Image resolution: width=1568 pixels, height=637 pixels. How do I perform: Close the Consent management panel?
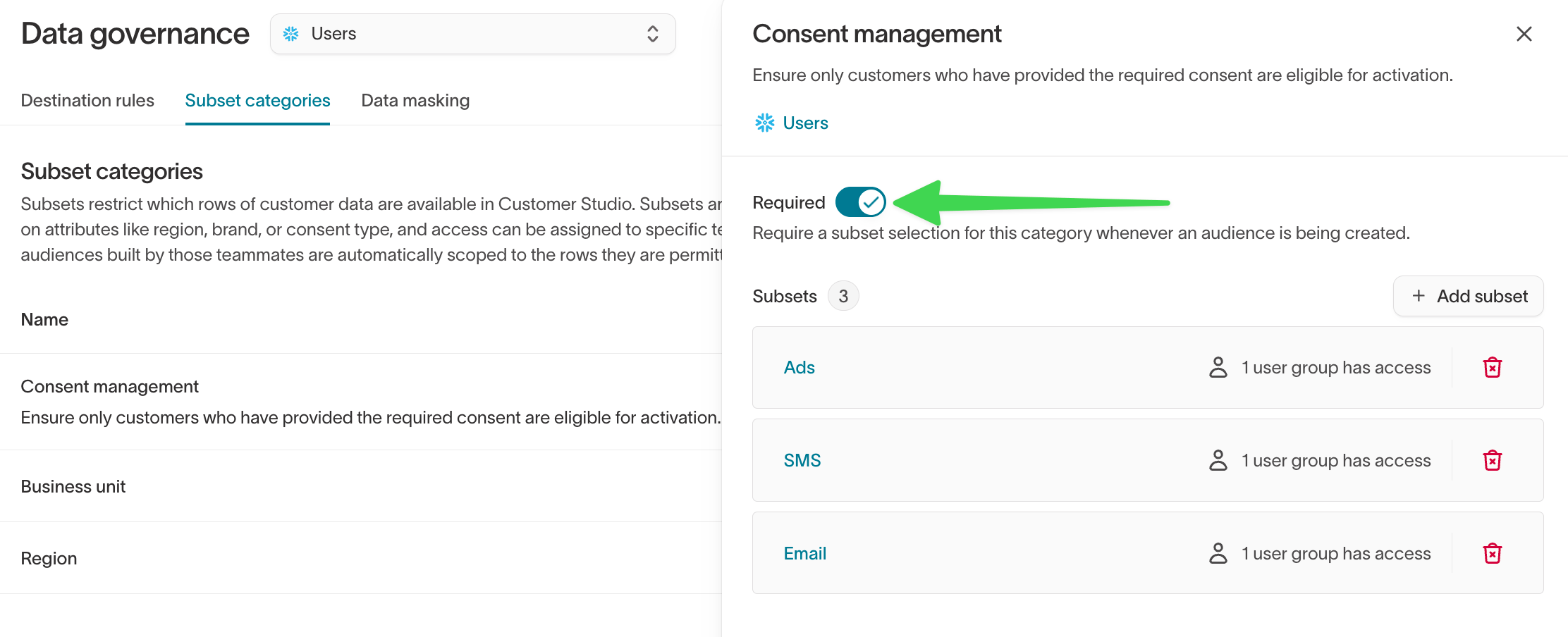click(1524, 34)
